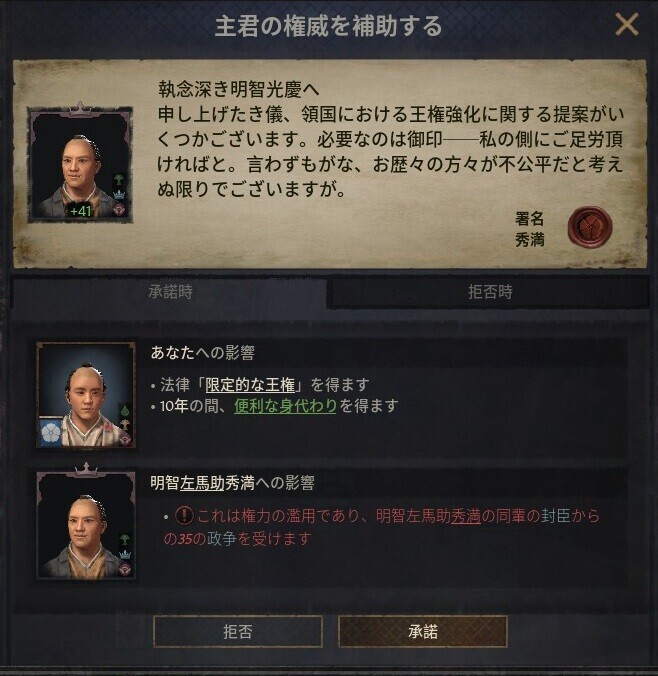Click the red warning exclamation icon

tap(184, 515)
